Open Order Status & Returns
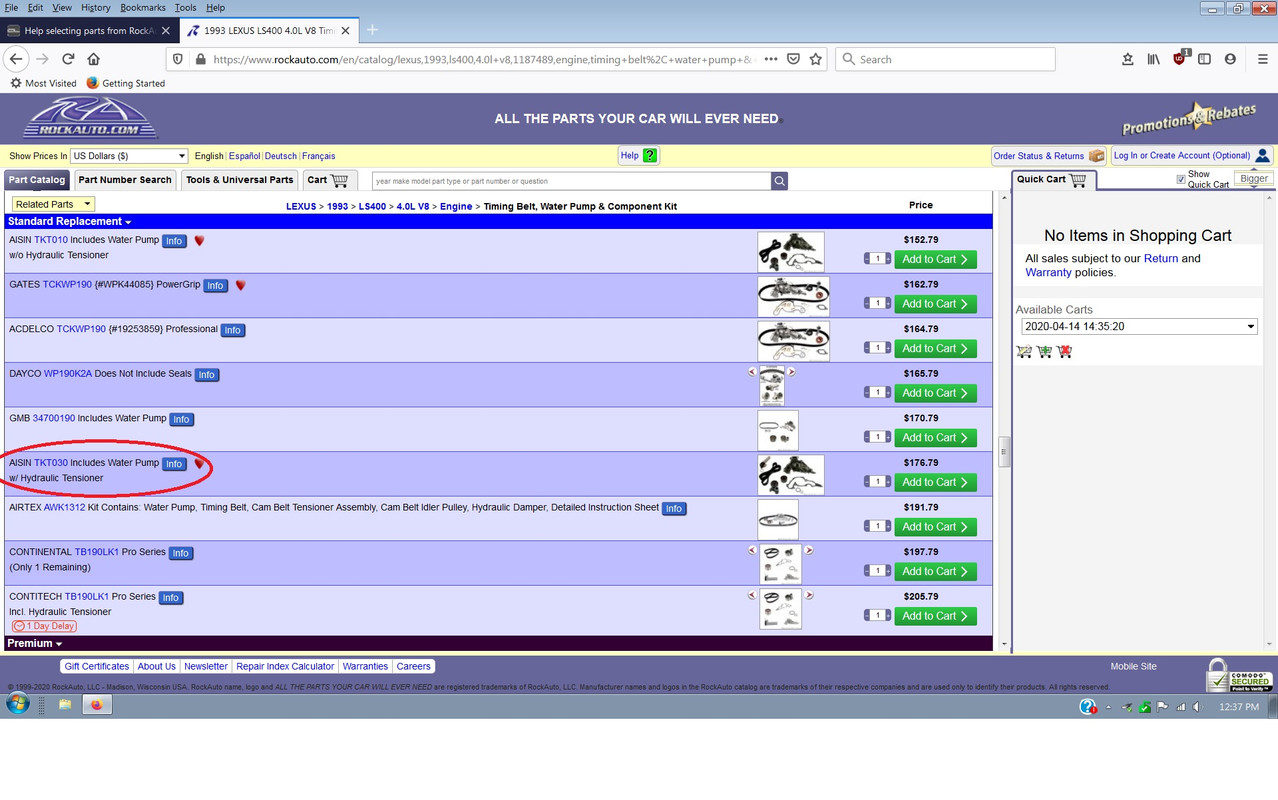The height and width of the screenshot is (800, 1278). point(1048,156)
